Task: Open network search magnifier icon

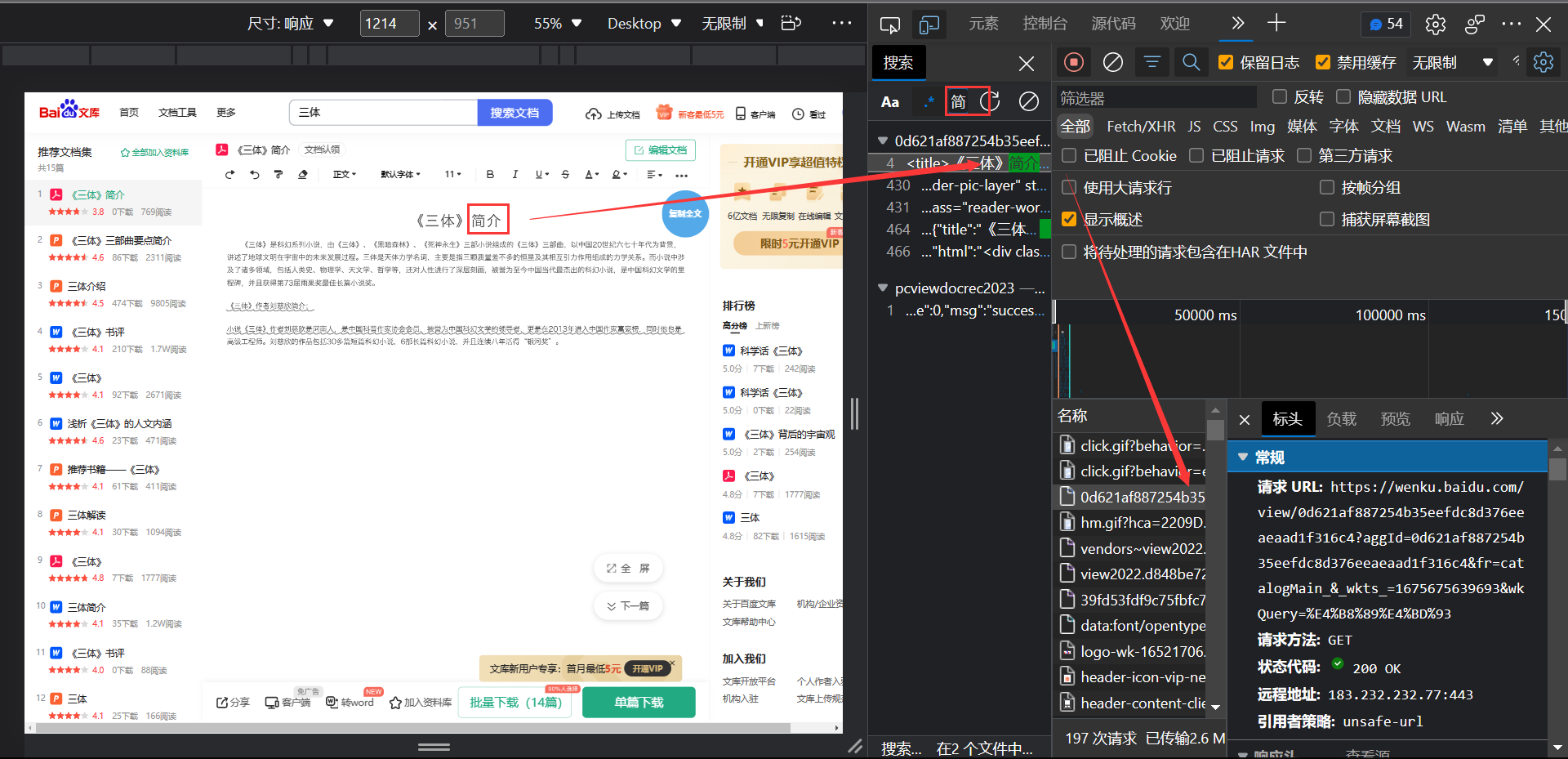Action: 1191,62
